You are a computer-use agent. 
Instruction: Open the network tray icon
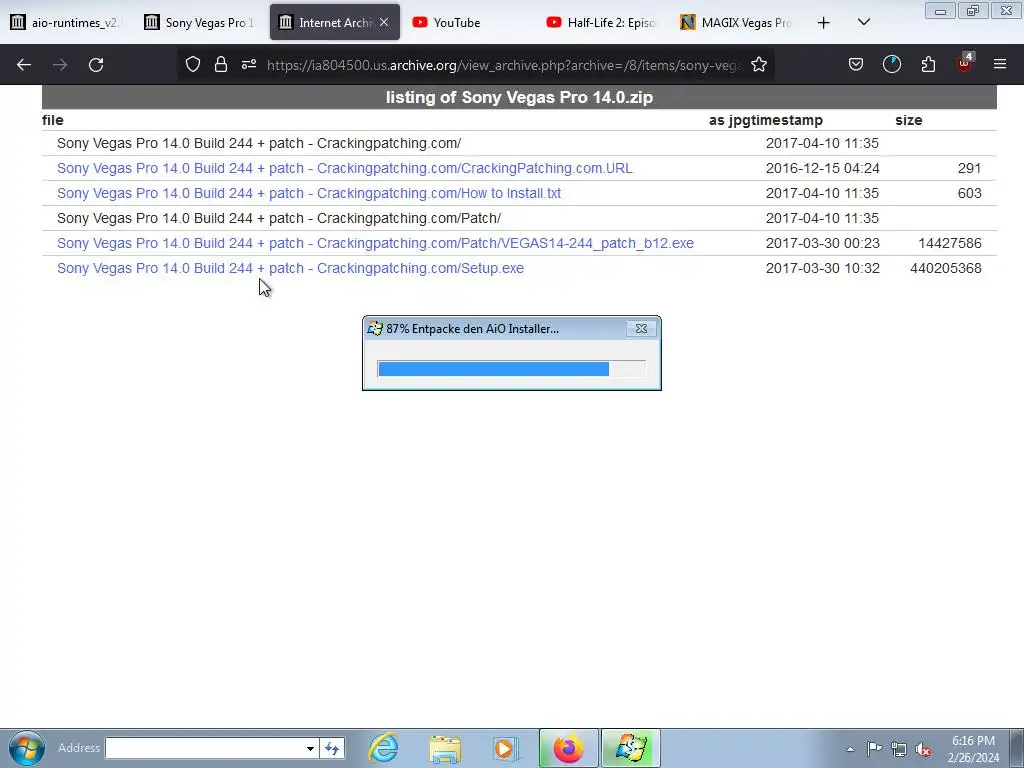click(899, 748)
